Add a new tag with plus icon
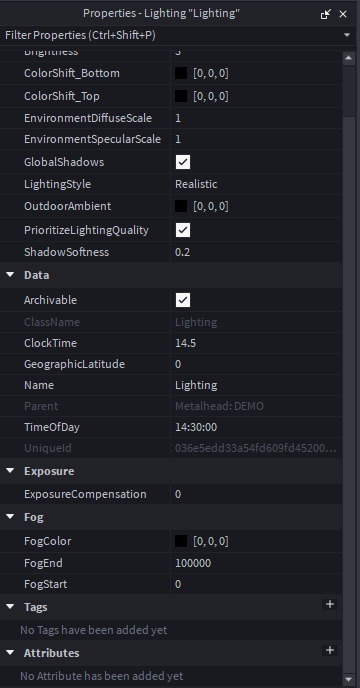Image resolution: width=360 pixels, height=688 pixels. (330, 605)
